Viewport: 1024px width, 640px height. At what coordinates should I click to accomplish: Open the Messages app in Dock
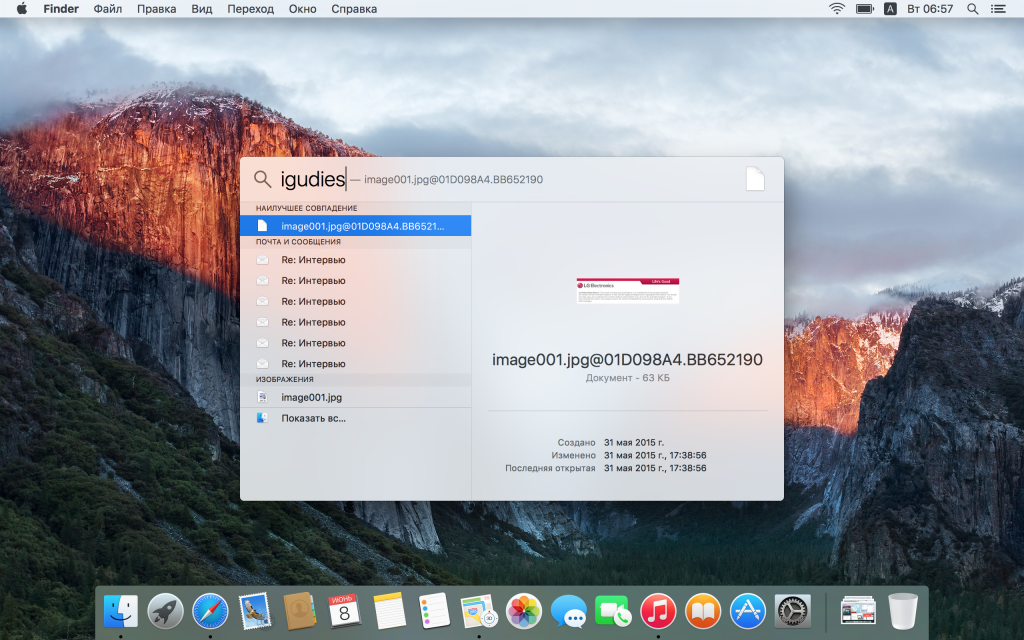569,610
